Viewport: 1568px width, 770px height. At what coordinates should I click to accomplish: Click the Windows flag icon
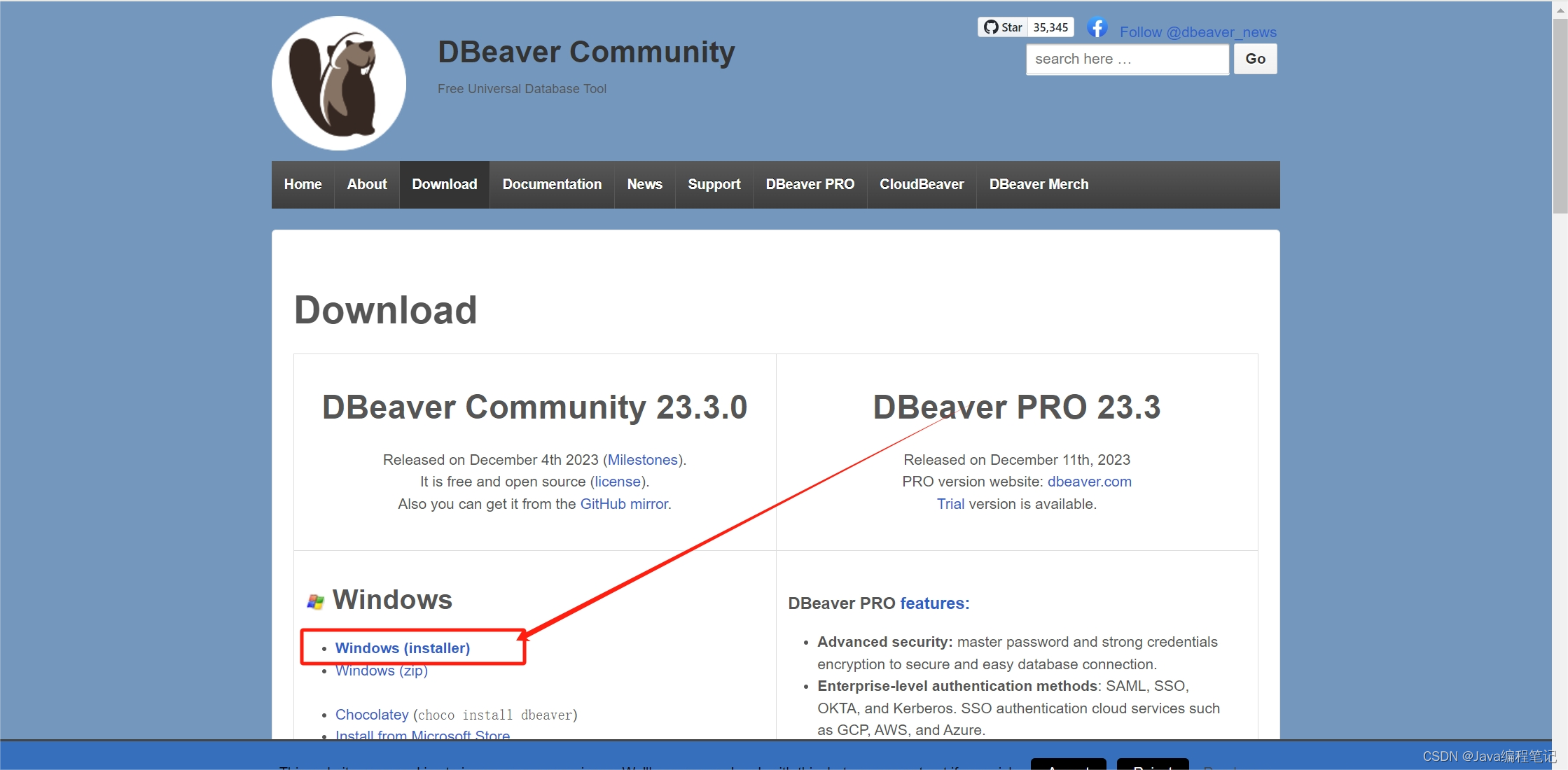coord(316,601)
